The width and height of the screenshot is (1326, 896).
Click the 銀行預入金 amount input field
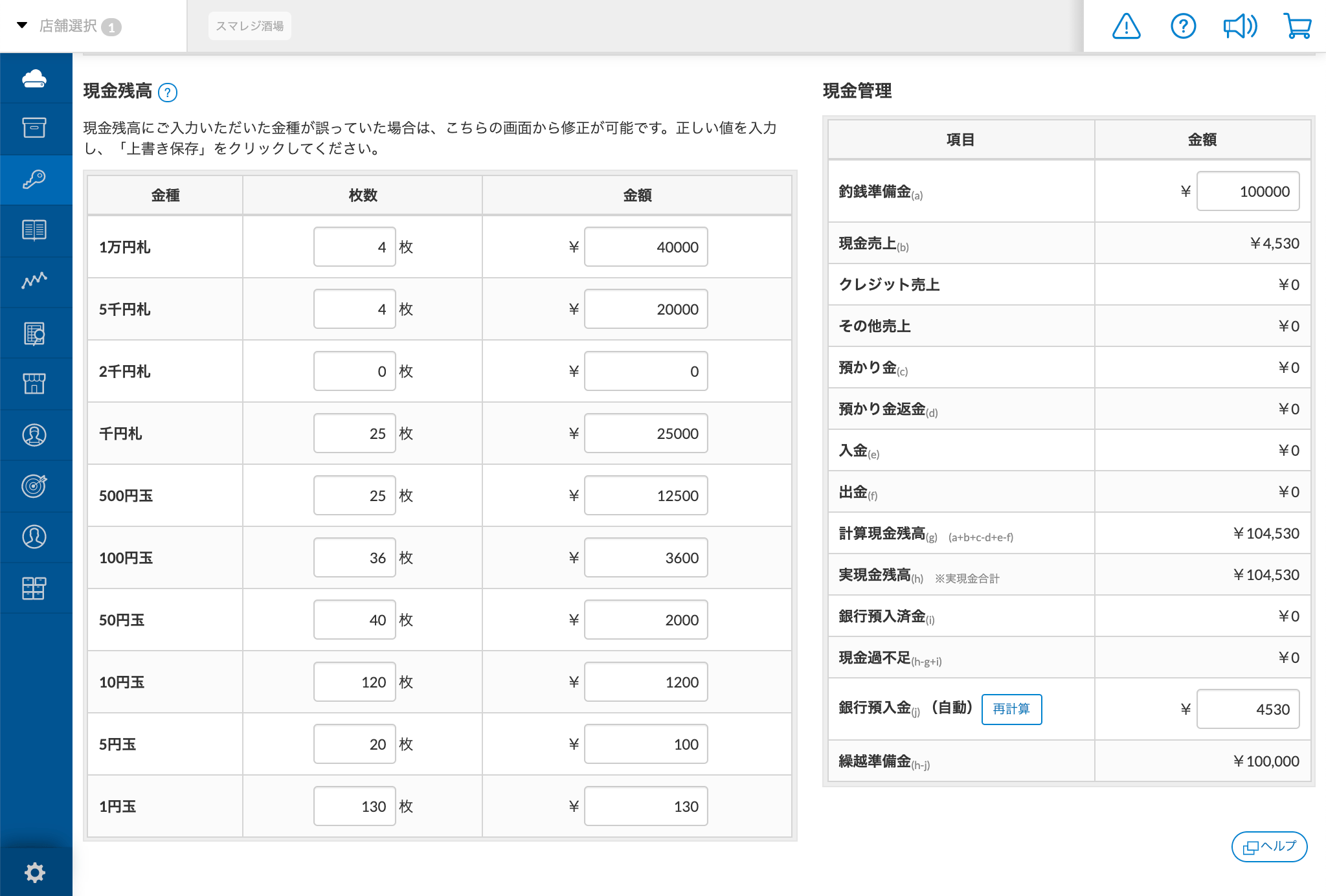(x=1247, y=709)
